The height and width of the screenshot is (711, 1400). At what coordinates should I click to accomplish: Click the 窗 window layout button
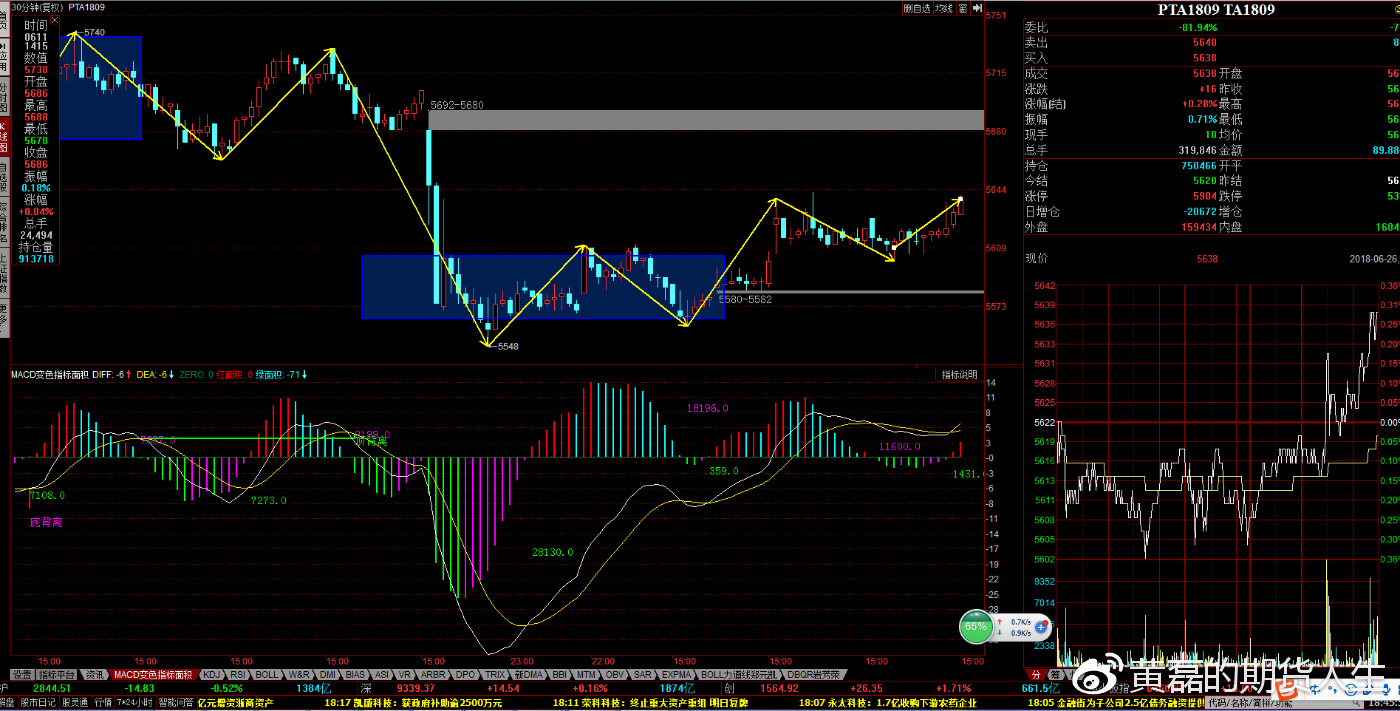[x=962, y=8]
